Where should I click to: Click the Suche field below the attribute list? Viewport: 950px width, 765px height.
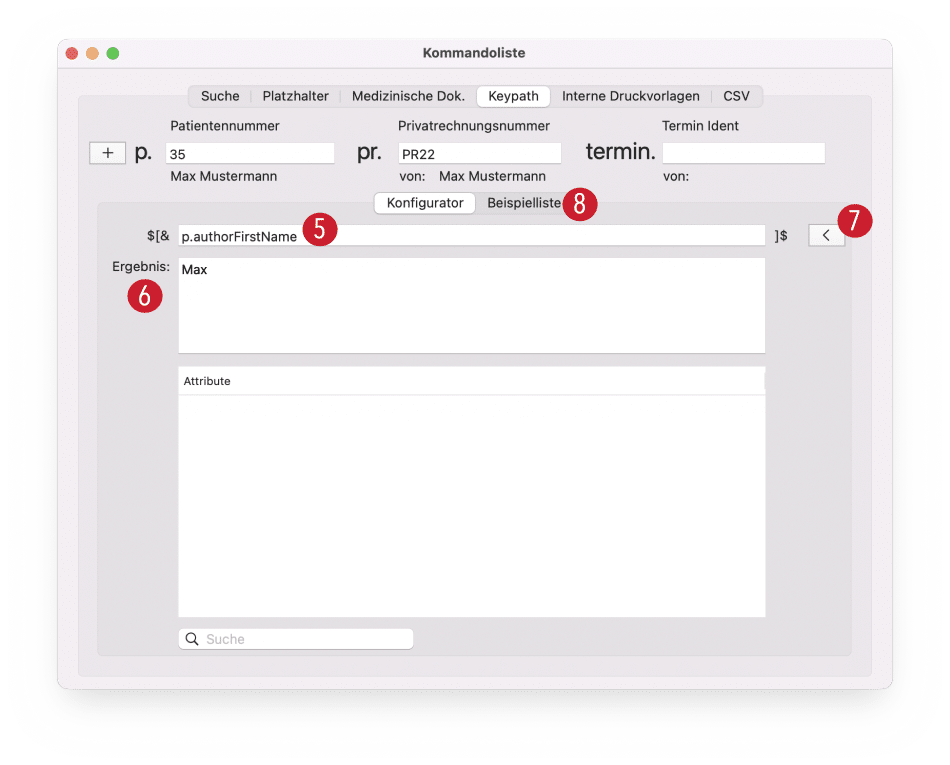point(296,639)
